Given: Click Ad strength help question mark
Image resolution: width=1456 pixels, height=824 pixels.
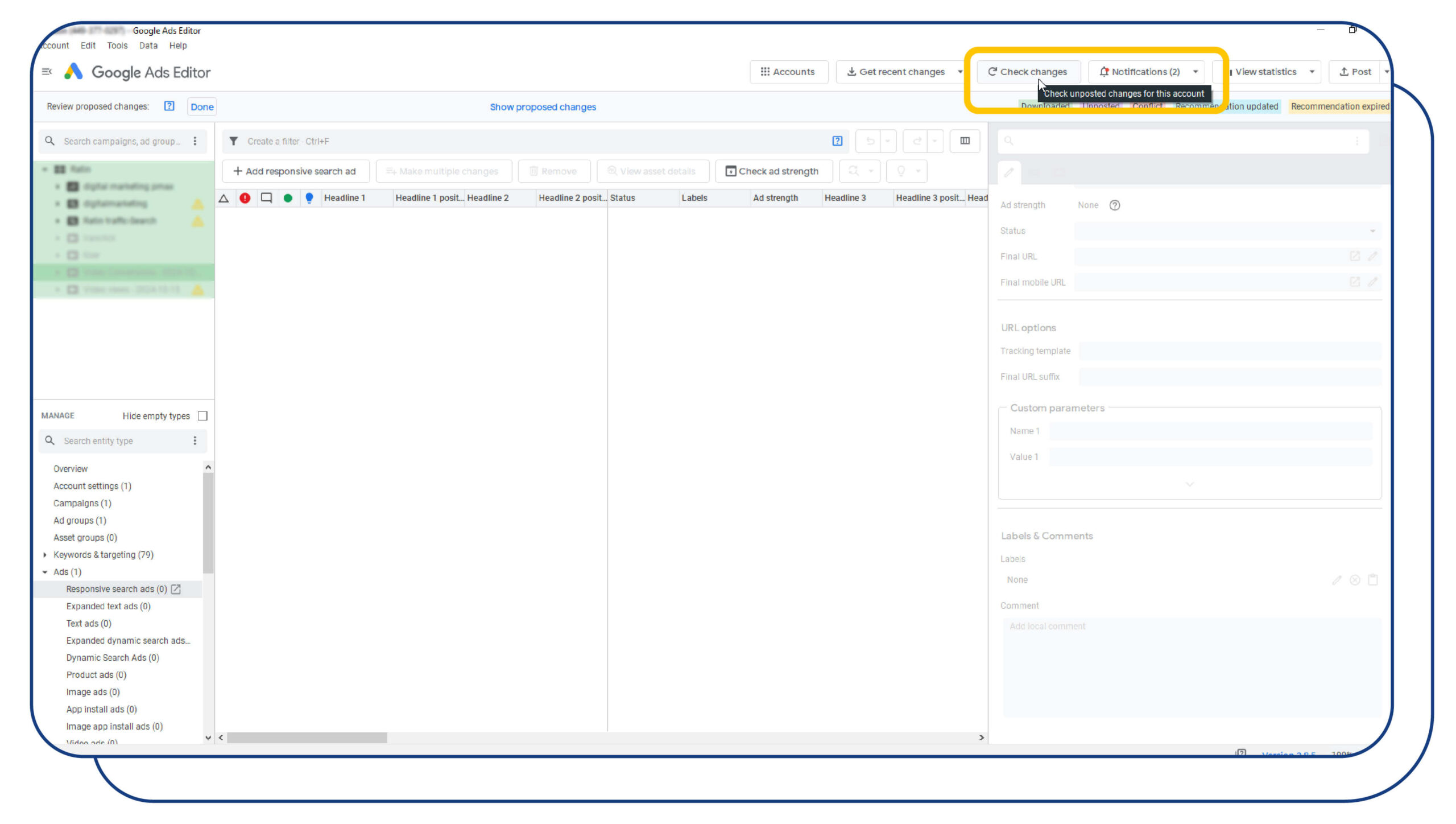Looking at the screenshot, I should pyautogui.click(x=1114, y=205).
